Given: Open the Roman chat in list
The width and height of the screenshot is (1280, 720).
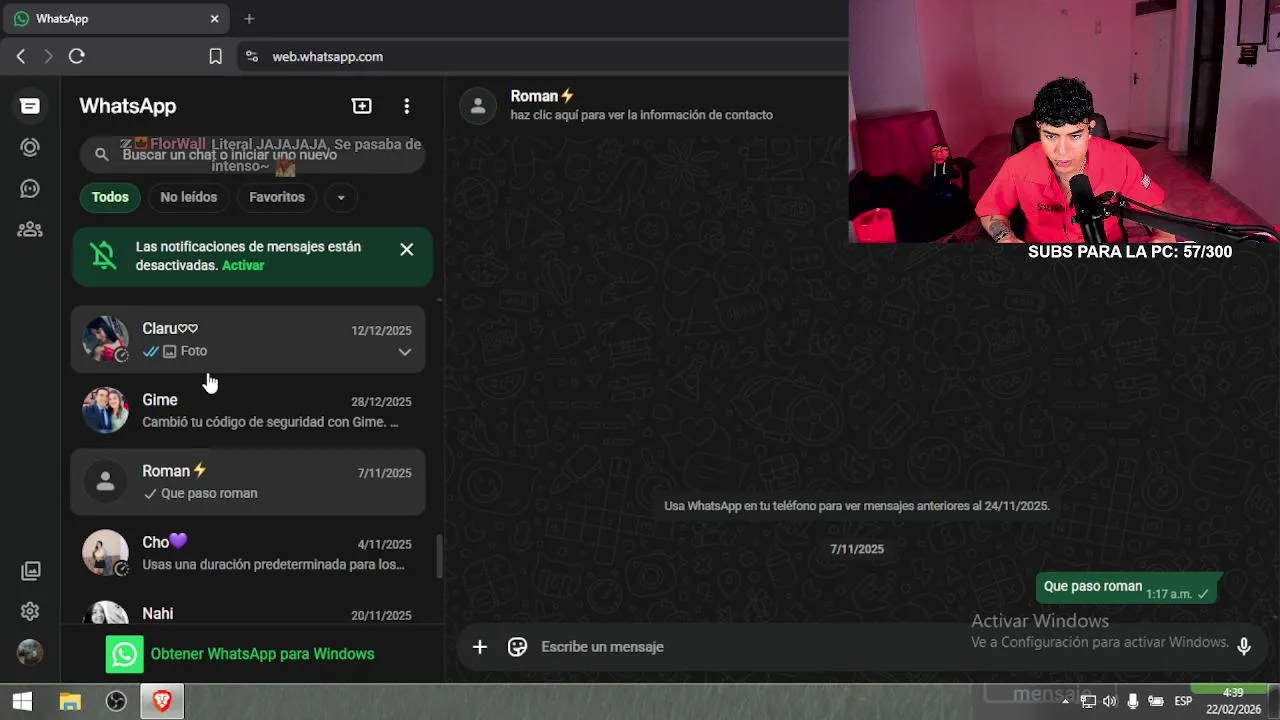Looking at the screenshot, I should point(248,482).
